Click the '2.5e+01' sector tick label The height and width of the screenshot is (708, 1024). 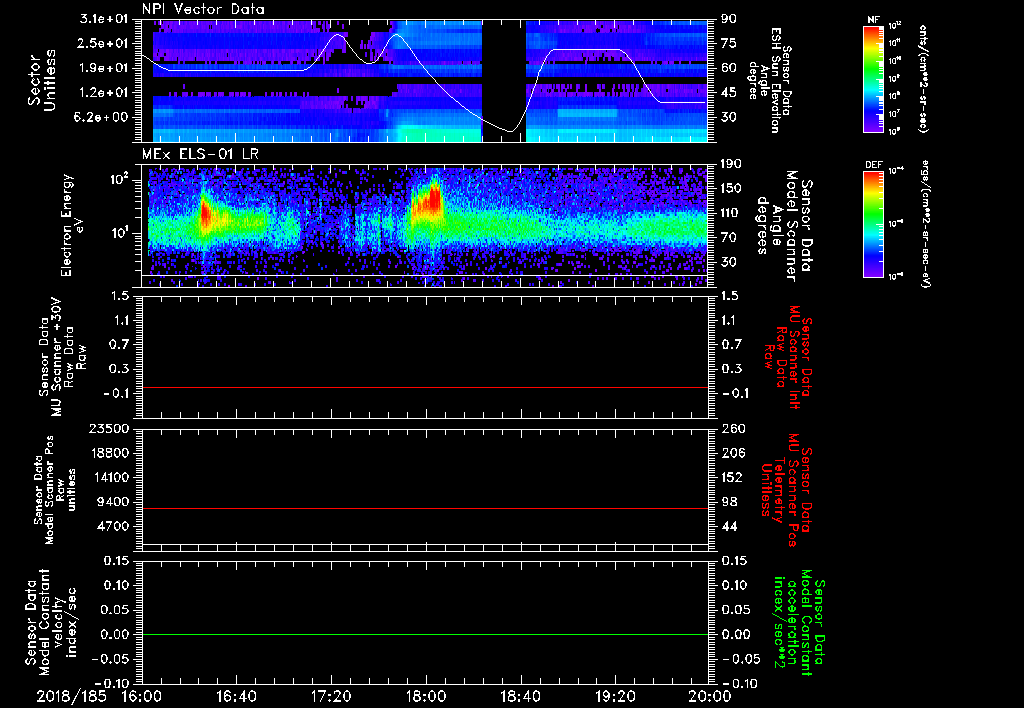pyautogui.click(x=104, y=43)
